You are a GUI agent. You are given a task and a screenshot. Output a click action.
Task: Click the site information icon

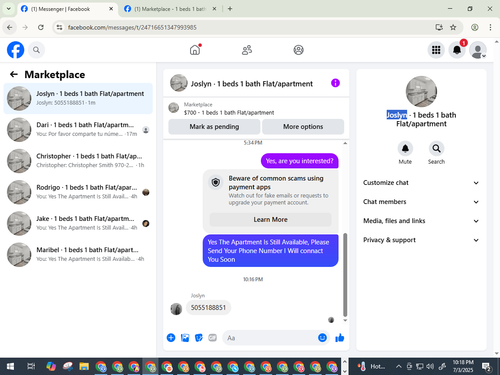pyautogui.click(x=59, y=27)
